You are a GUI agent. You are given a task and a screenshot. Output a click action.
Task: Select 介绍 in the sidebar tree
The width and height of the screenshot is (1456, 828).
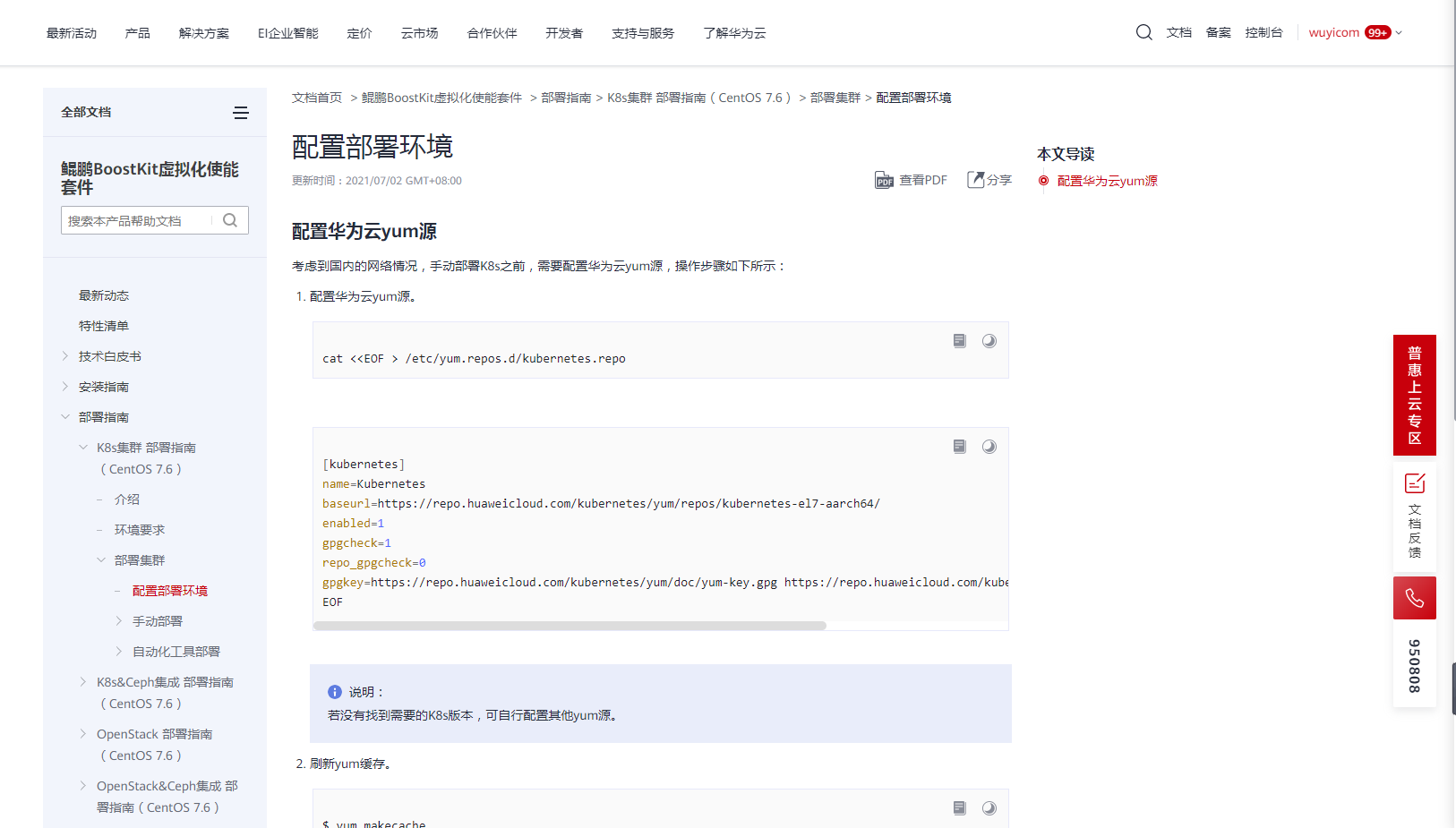[127, 499]
